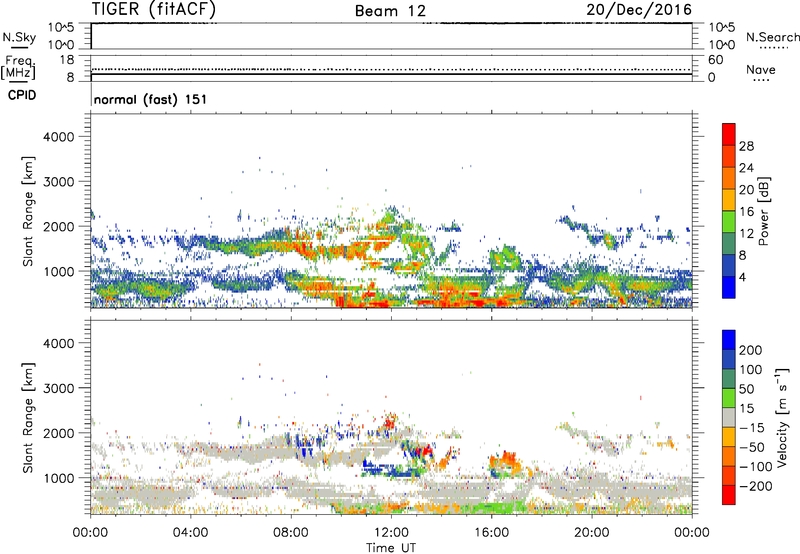
Task: Click the 'N.Sky' legend label
Action: coord(19,37)
